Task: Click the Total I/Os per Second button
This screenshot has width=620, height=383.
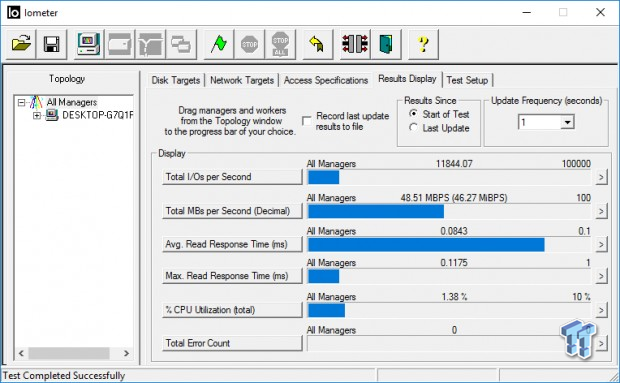Action: 232,177
